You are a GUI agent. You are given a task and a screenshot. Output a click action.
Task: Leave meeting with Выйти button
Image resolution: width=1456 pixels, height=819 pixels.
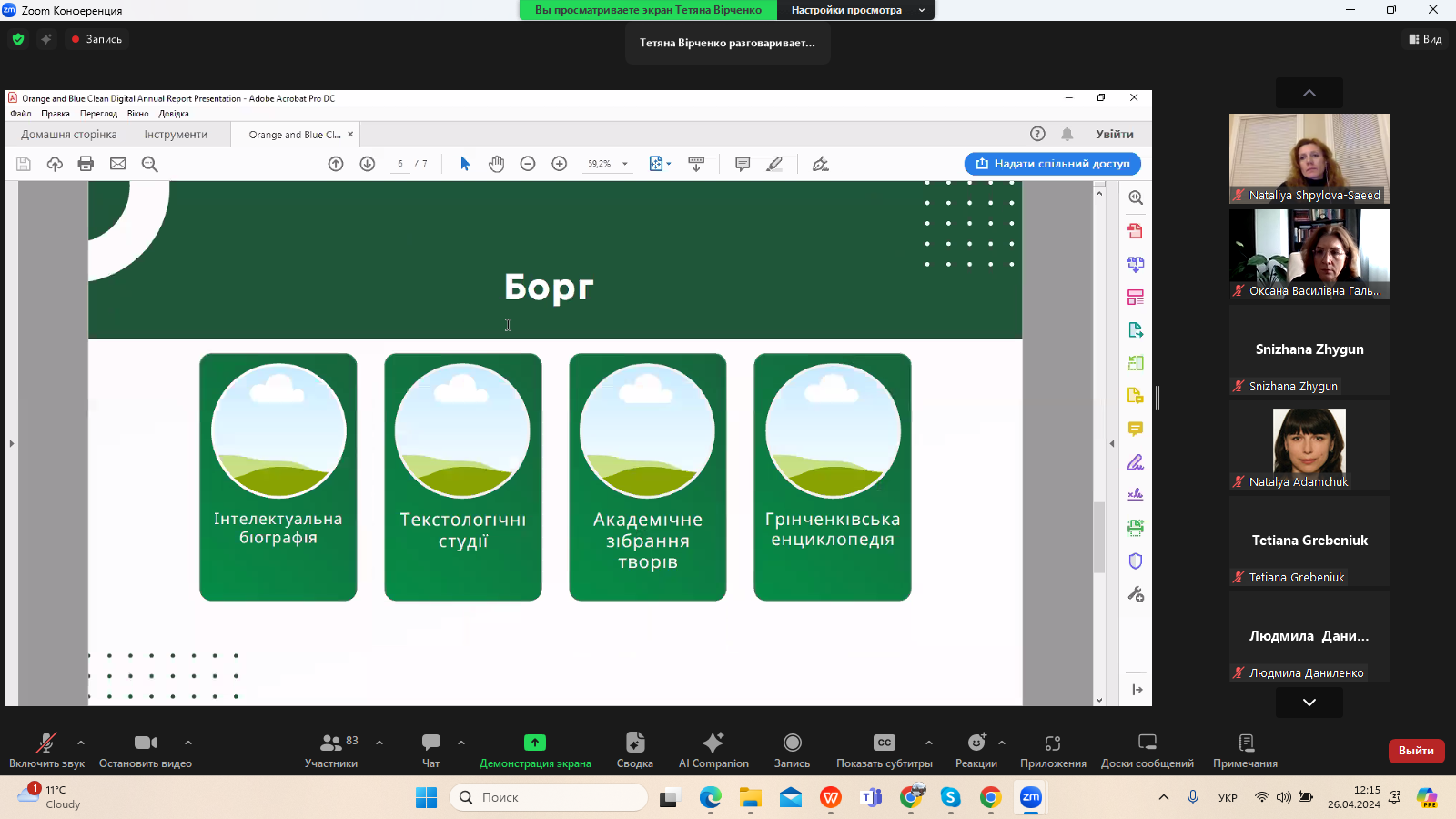(x=1416, y=751)
